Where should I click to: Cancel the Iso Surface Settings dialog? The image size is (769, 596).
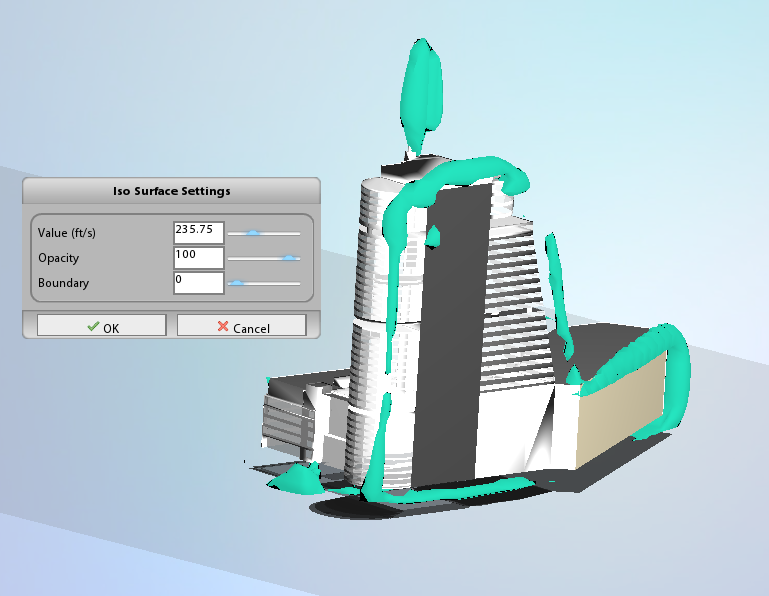242,326
